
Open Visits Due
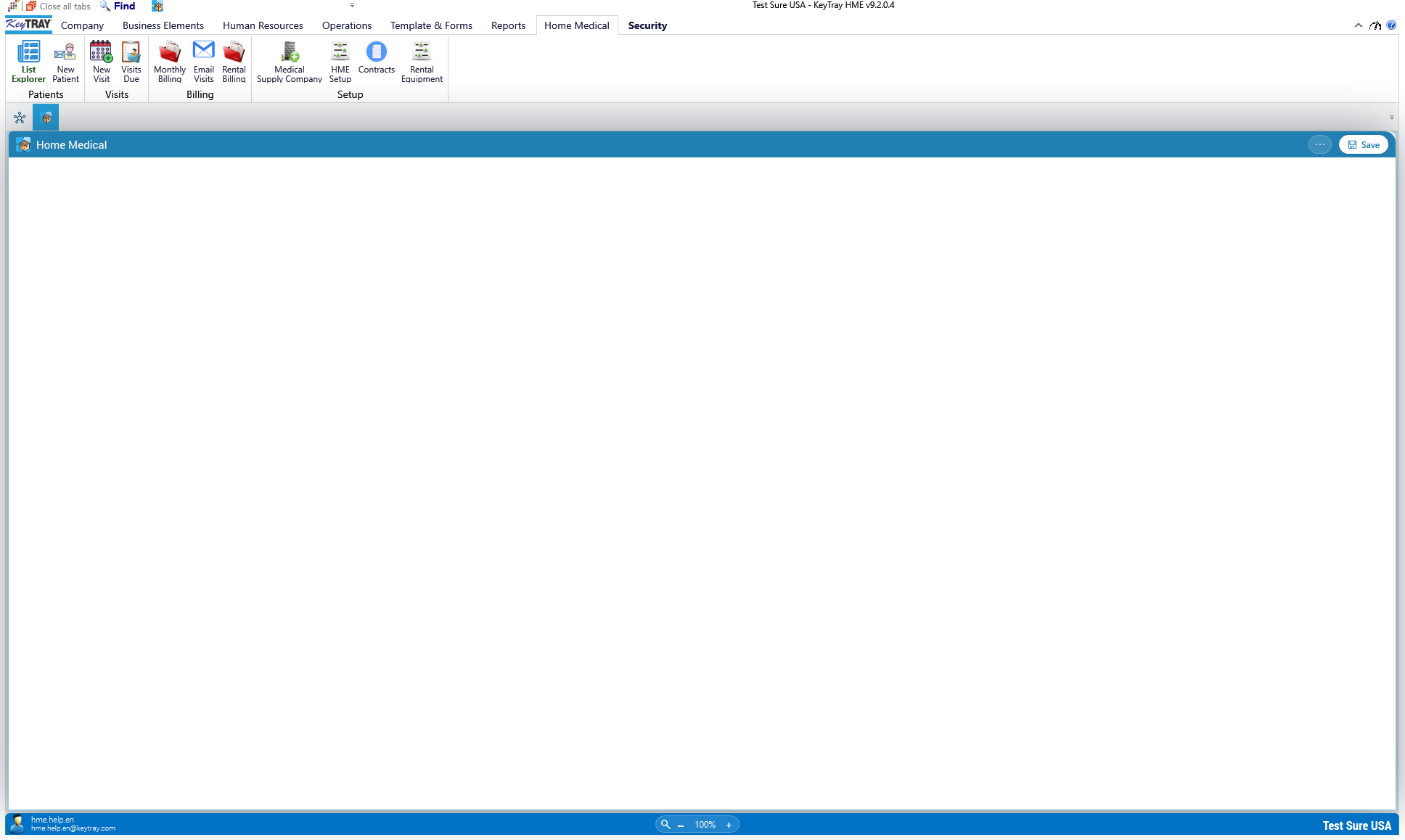pyautogui.click(x=131, y=62)
